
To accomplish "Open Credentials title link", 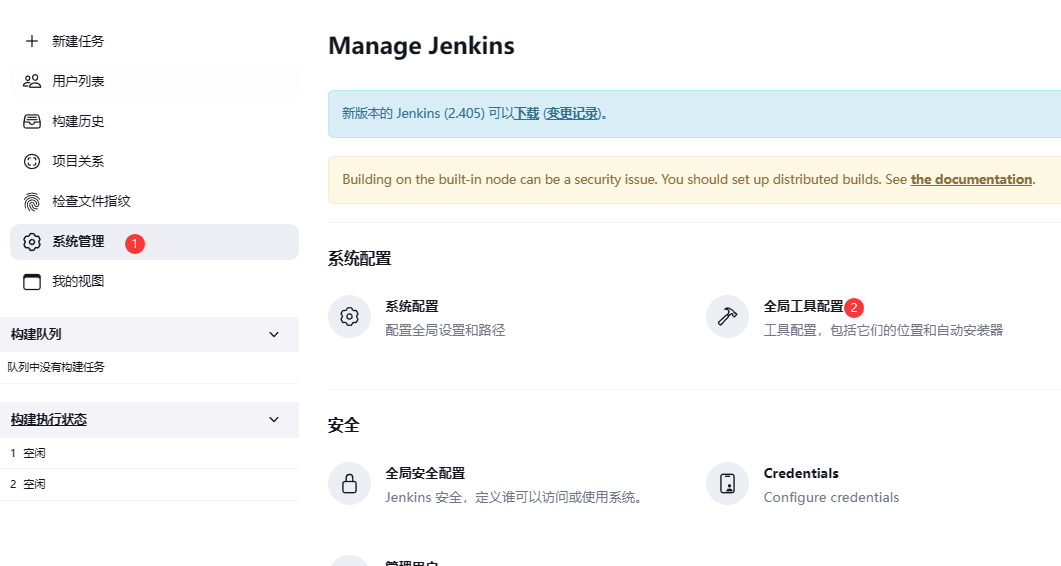I will coord(801,473).
